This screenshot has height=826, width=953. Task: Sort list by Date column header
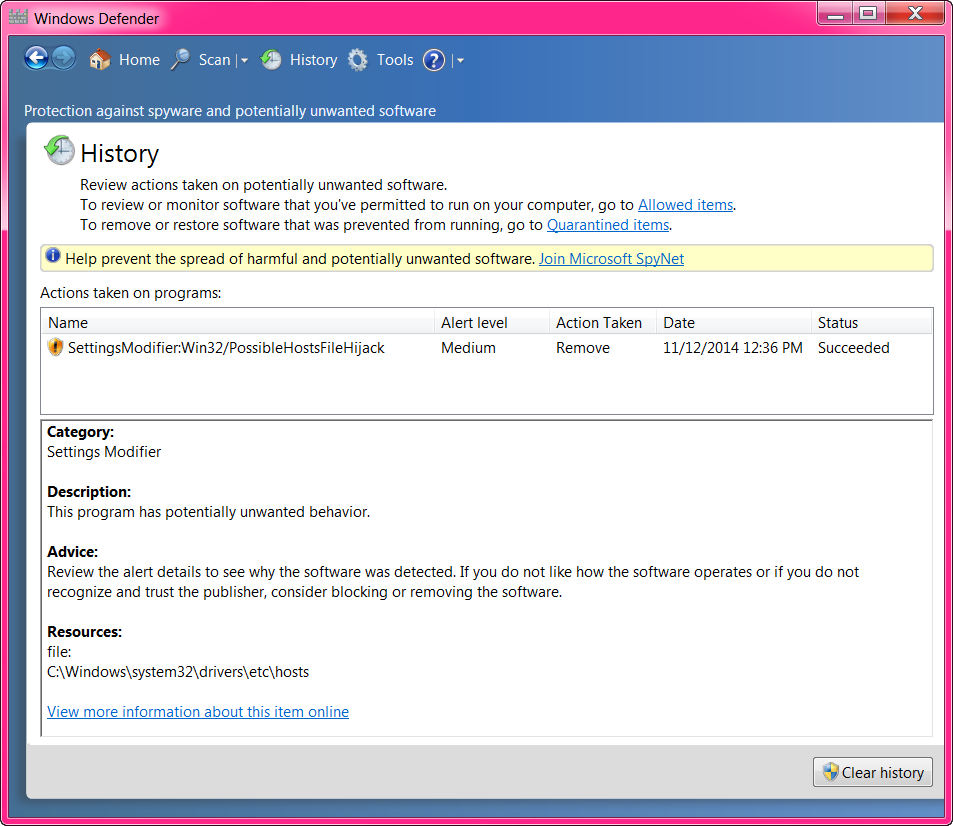coord(734,322)
